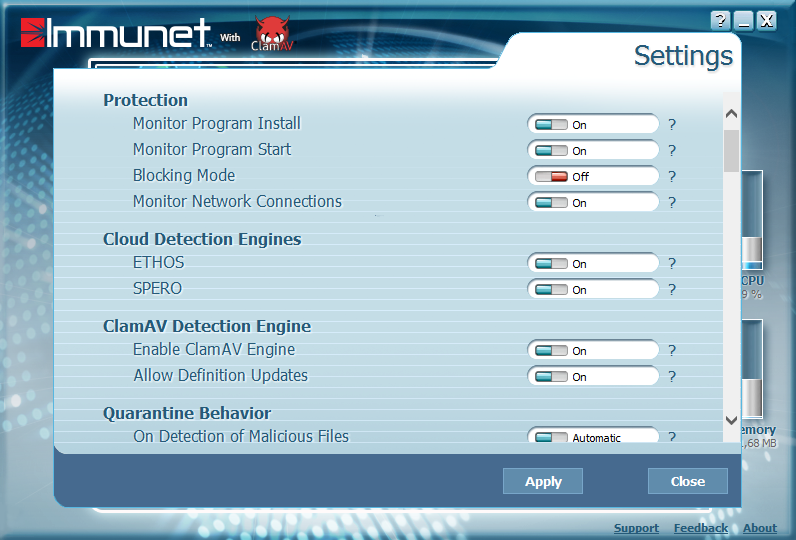The image size is (796, 540).
Task: Click help icon for Allow Definition Updates
Action: tap(672, 377)
